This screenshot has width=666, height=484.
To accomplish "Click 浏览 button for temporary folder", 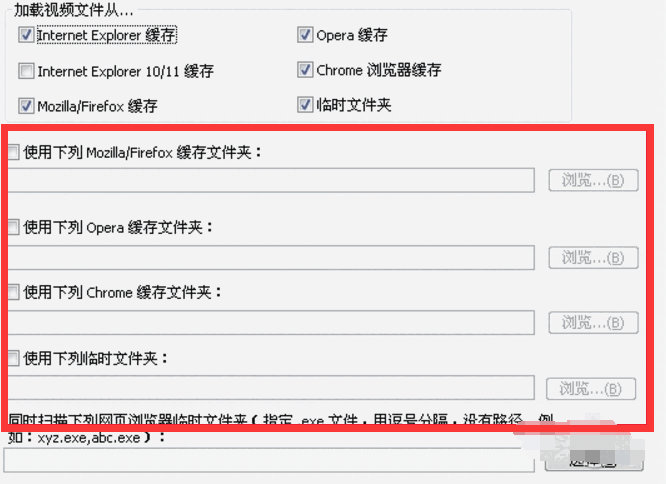I will click(591, 389).
